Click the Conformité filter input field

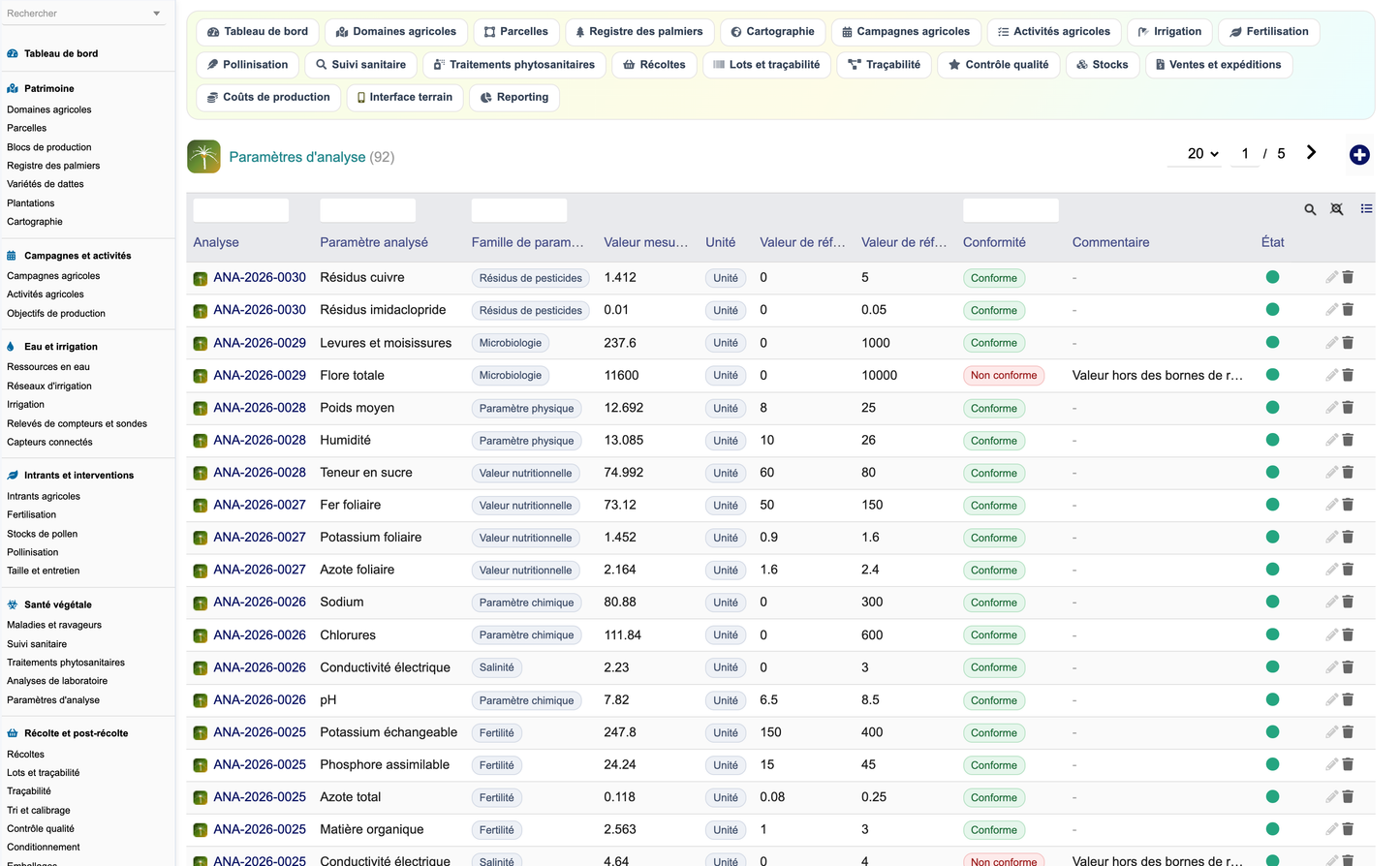tap(1011, 210)
